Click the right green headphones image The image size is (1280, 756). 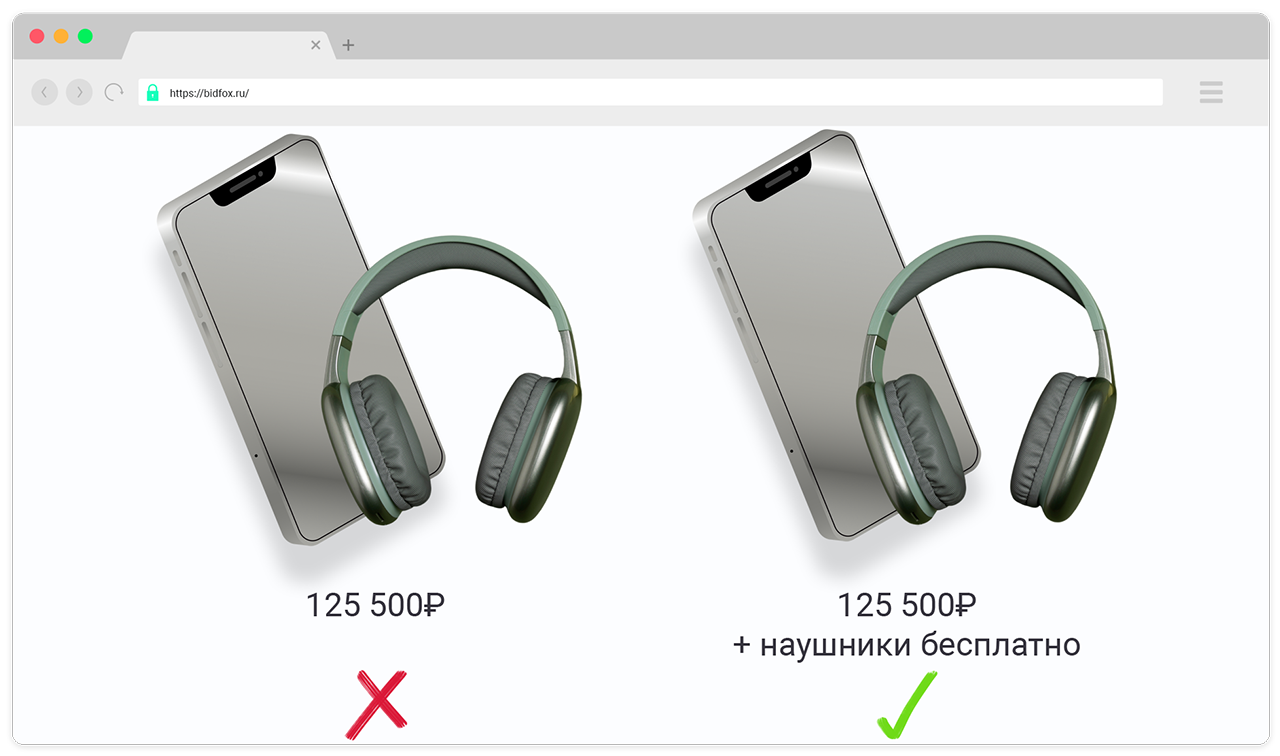tap(987, 380)
